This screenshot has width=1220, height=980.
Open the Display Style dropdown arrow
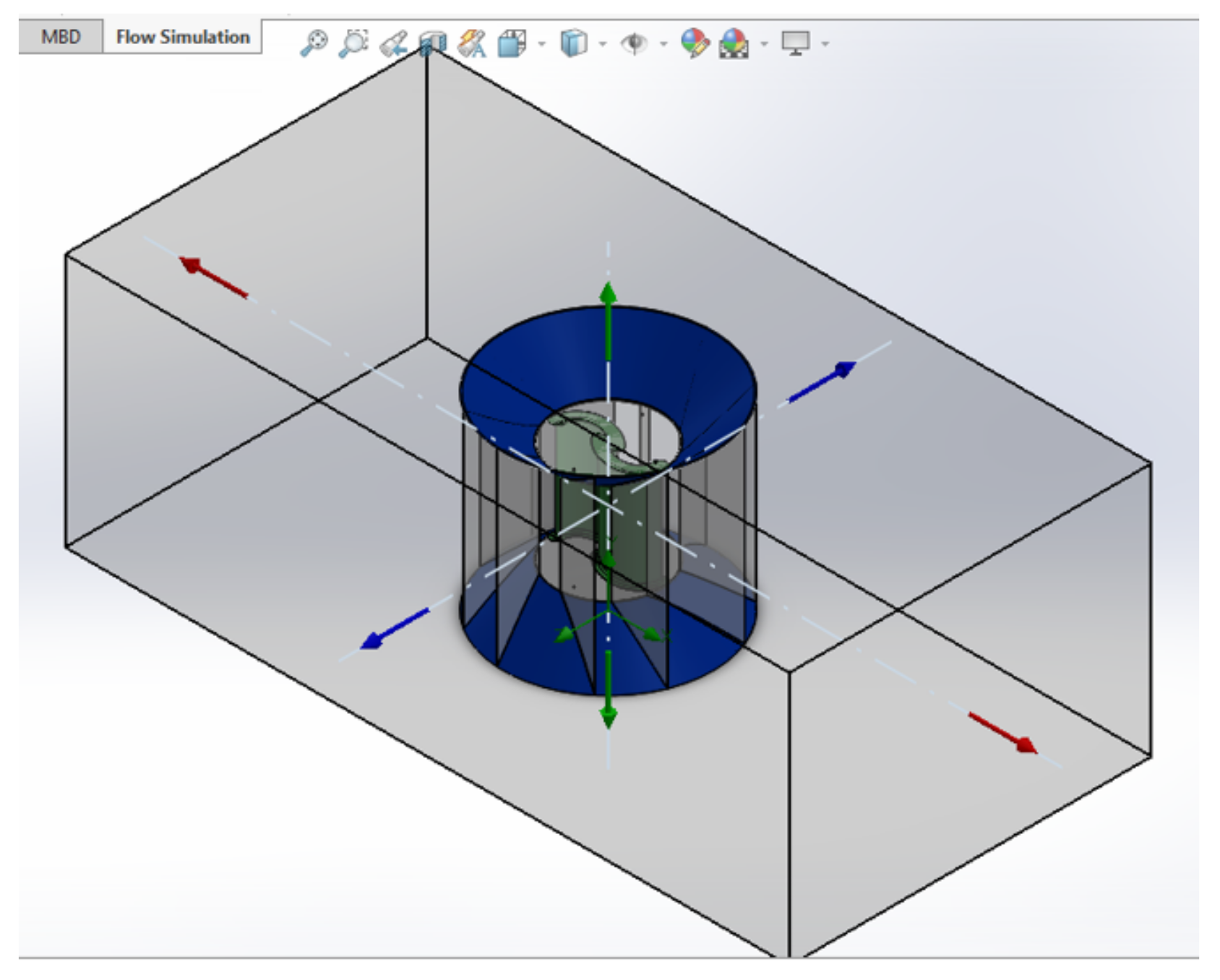(602, 44)
